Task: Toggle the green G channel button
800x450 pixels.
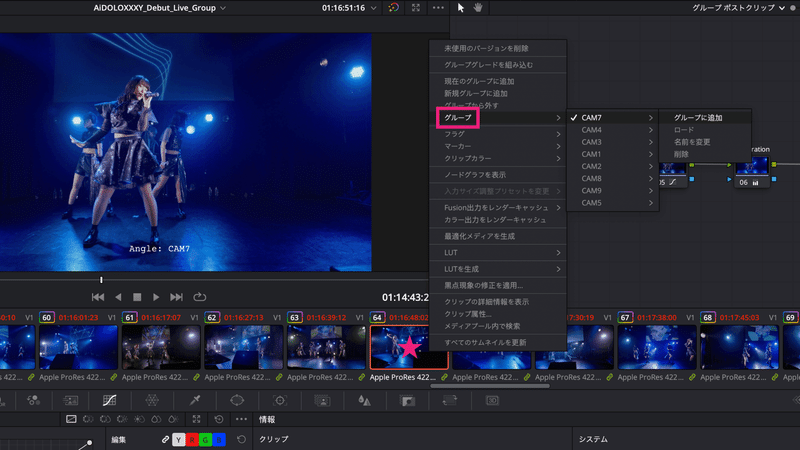Action: coord(205,439)
